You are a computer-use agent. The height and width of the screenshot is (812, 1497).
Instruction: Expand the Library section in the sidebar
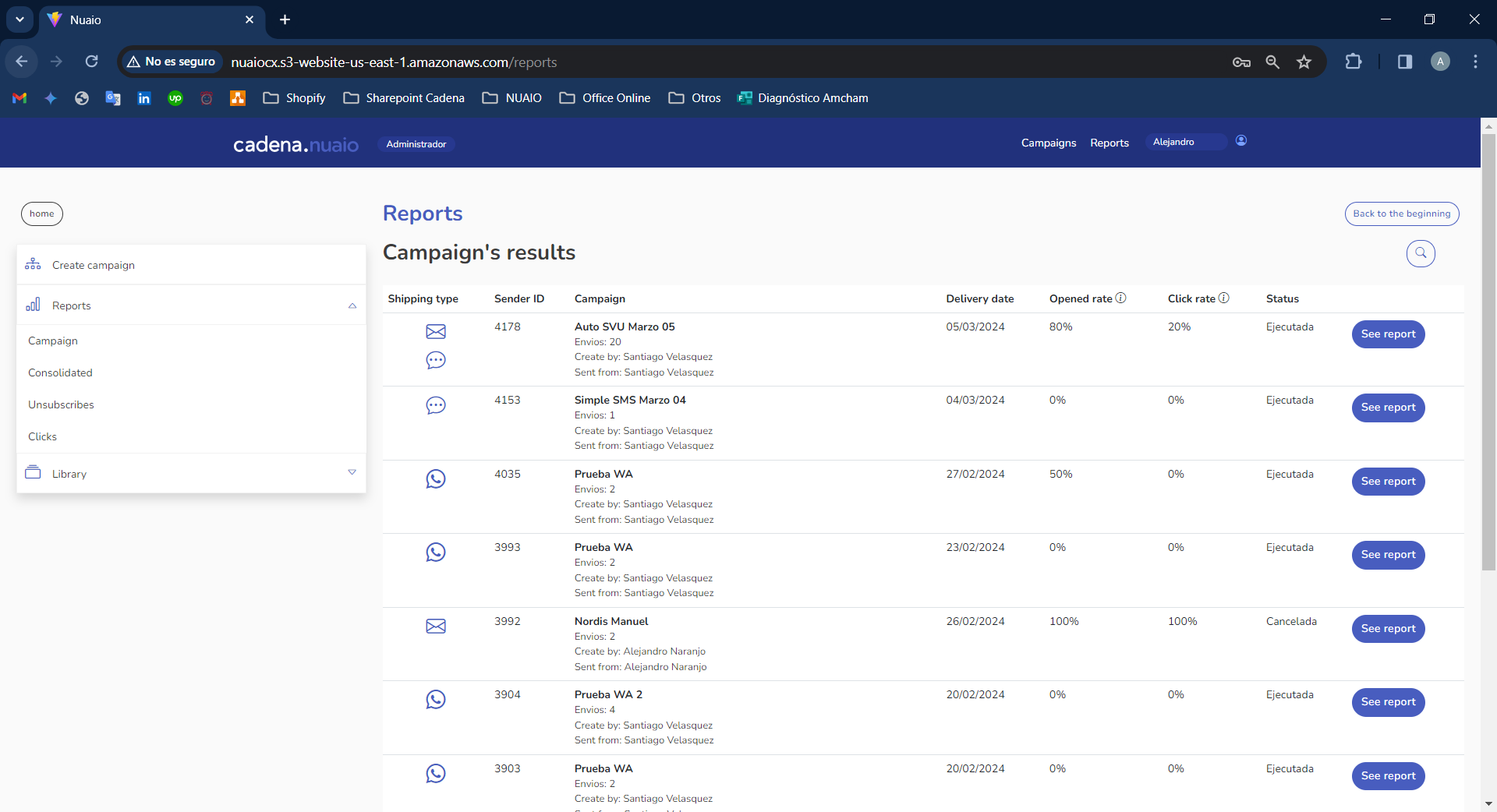click(x=352, y=472)
